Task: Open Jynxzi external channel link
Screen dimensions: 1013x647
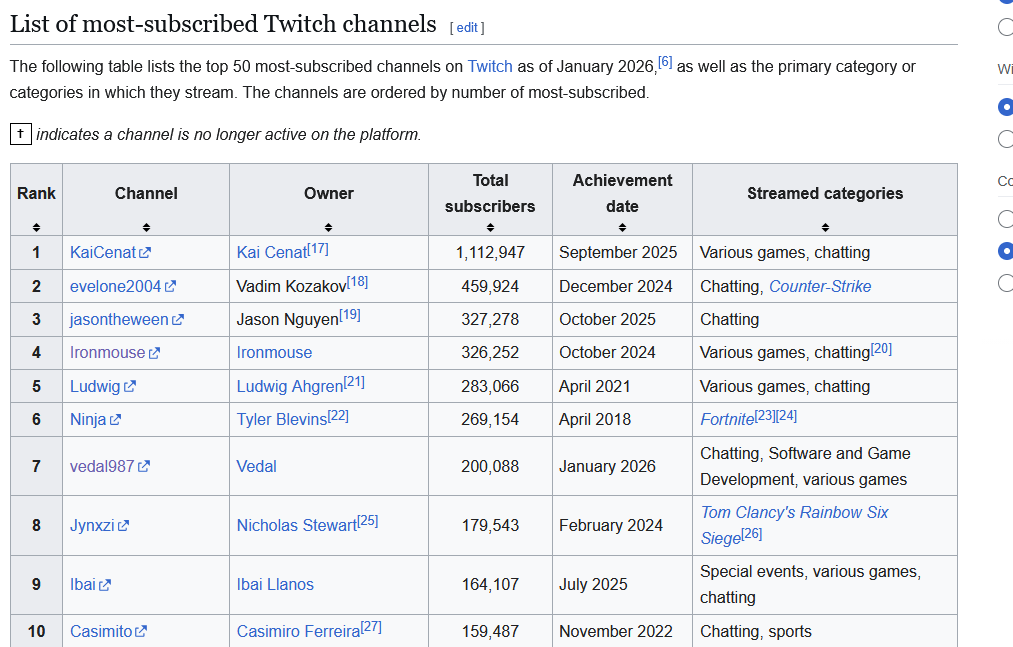Action: [x=99, y=525]
